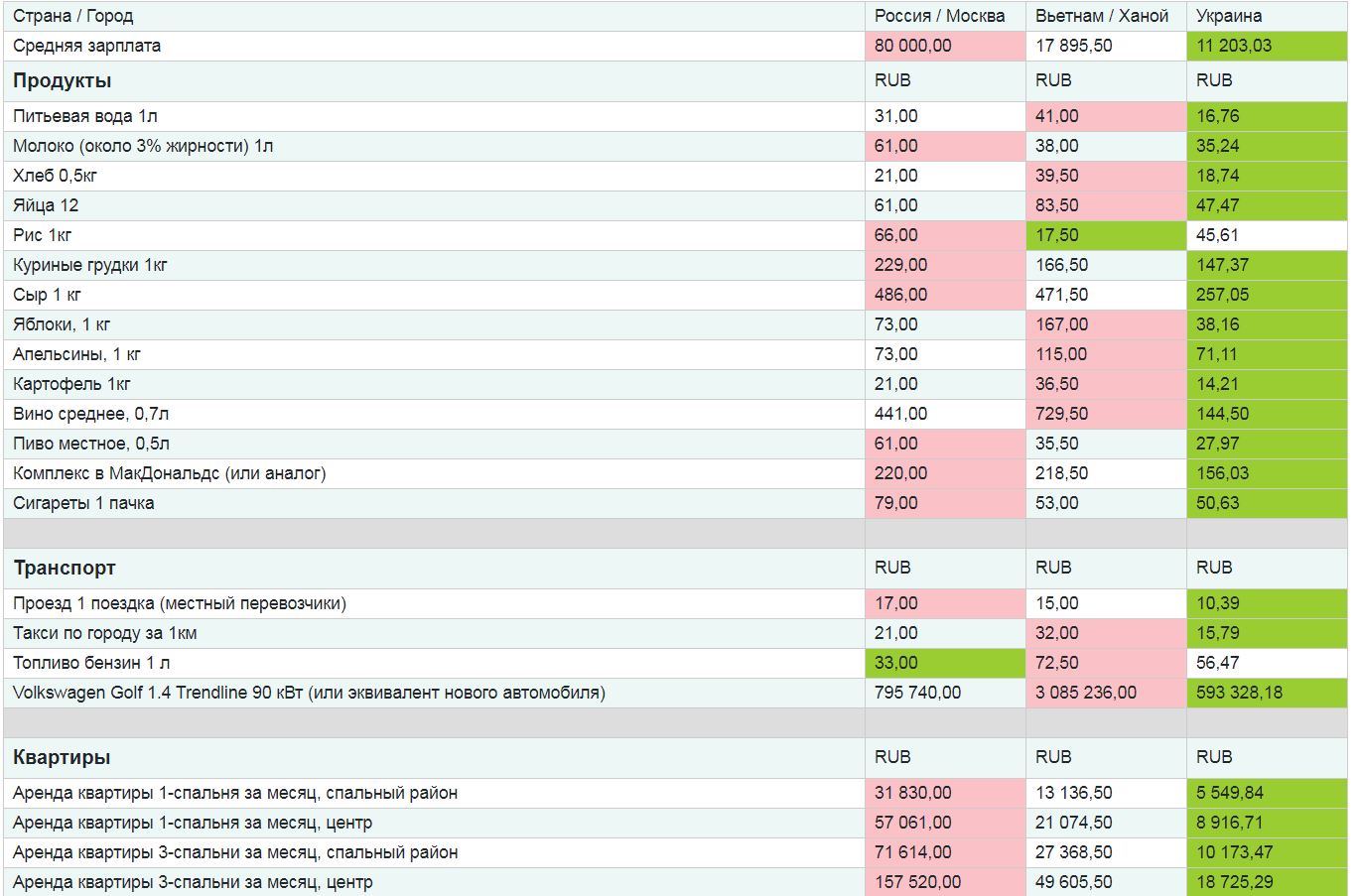
Task: Click Ukraine average salary 11 203,03
Action: coord(1268,46)
